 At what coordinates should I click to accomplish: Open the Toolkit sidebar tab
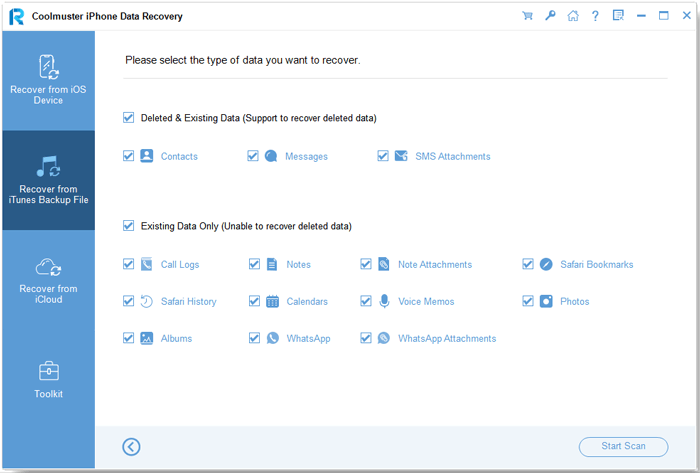pos(48,380)
